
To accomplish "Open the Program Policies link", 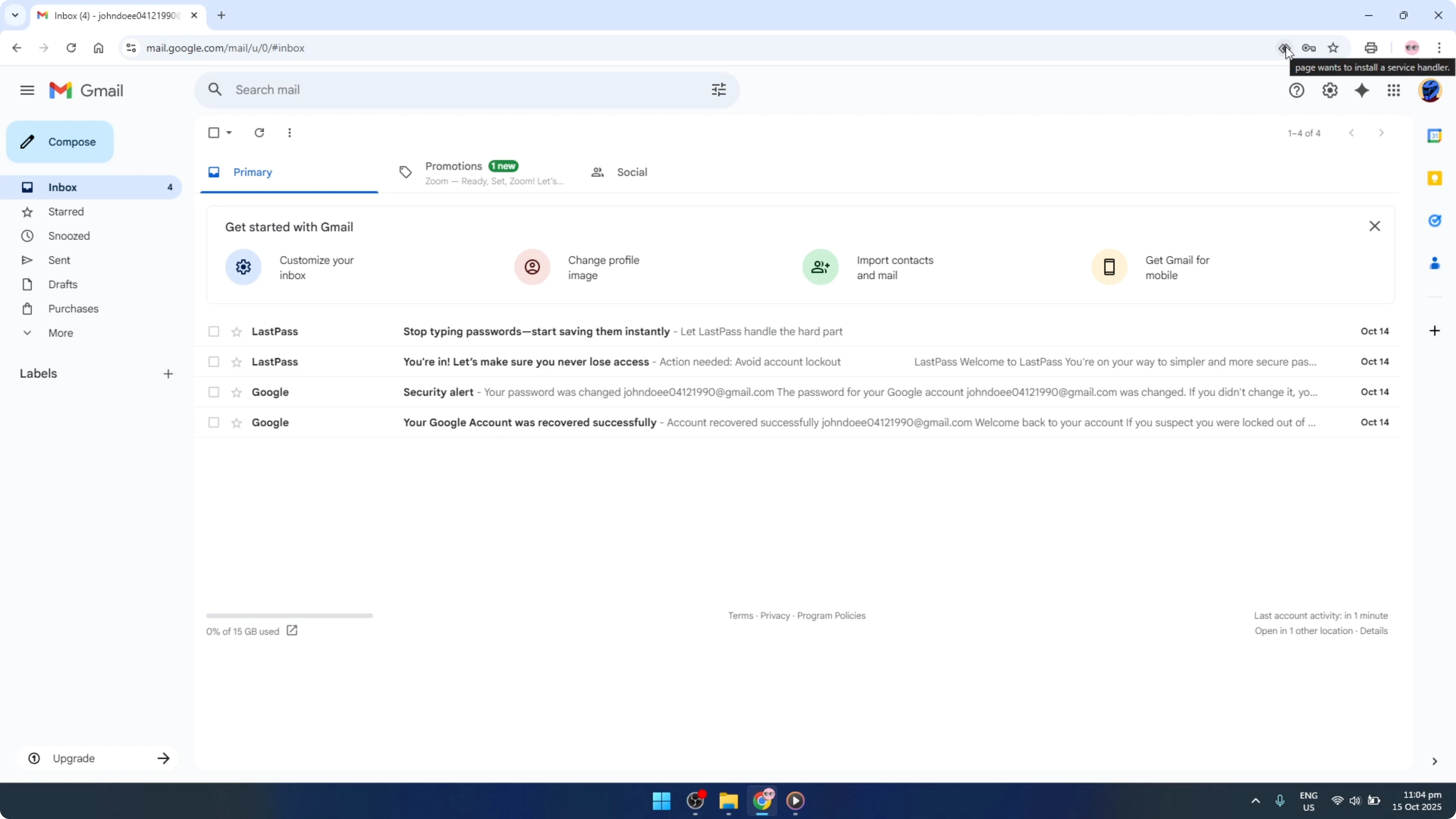I will coord(831,616).
